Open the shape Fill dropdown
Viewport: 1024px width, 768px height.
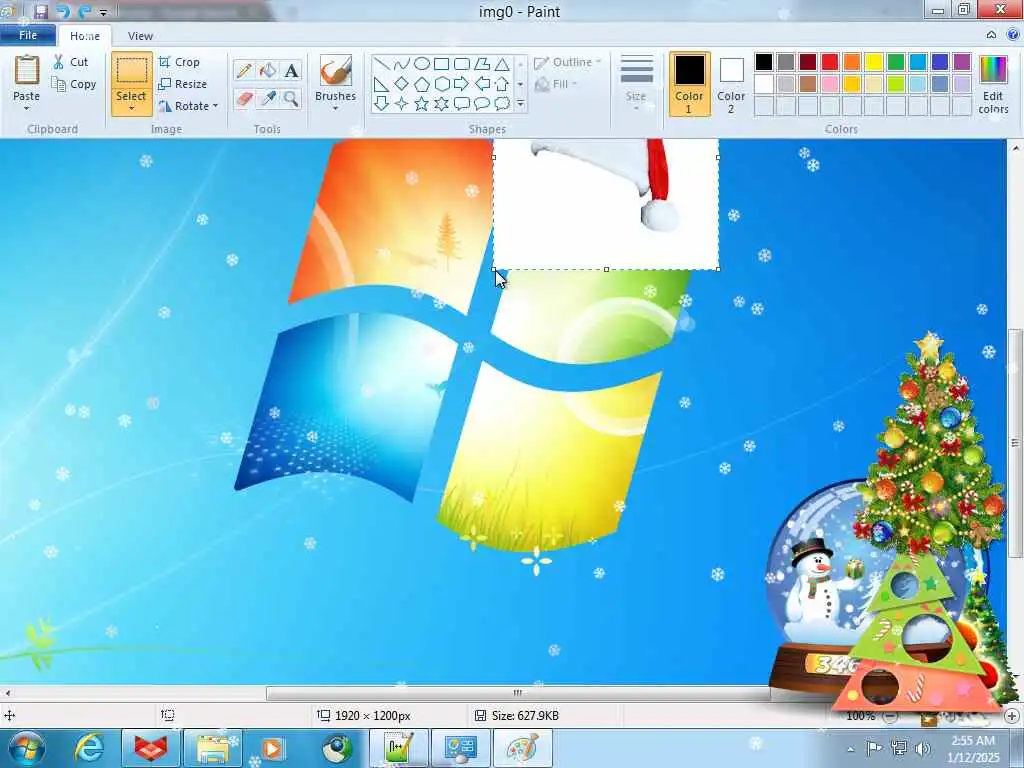point(556,84)
